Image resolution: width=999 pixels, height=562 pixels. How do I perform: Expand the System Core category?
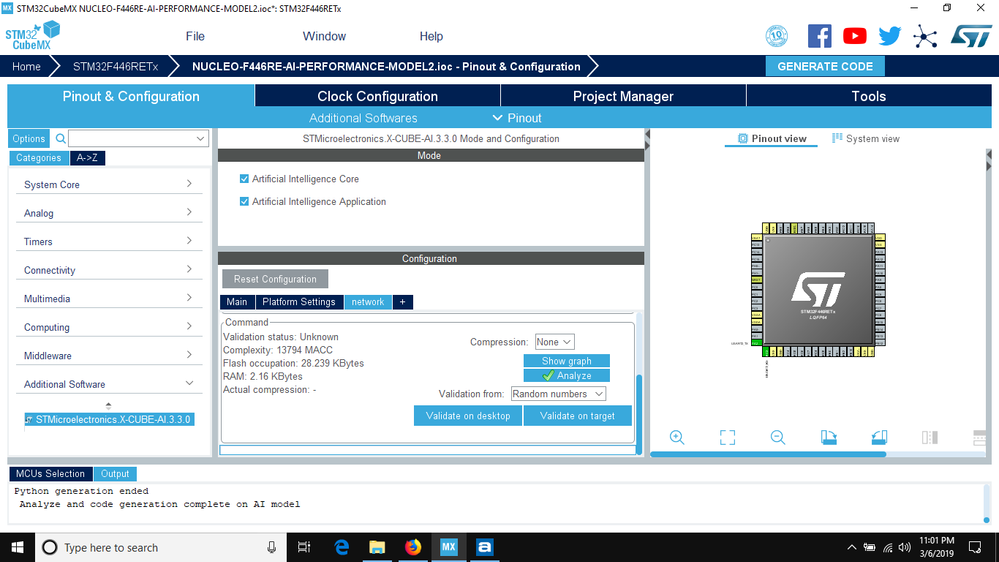108,184
